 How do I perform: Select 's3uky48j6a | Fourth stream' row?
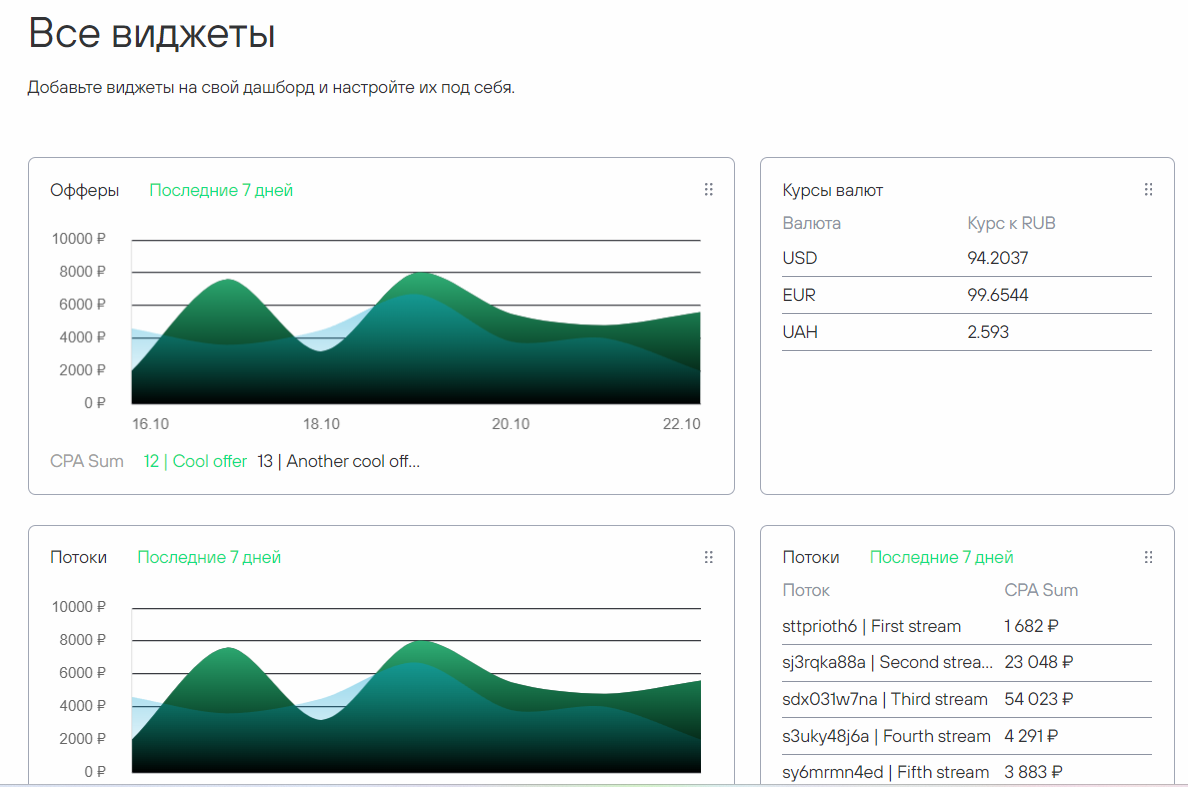pos(967,736)
